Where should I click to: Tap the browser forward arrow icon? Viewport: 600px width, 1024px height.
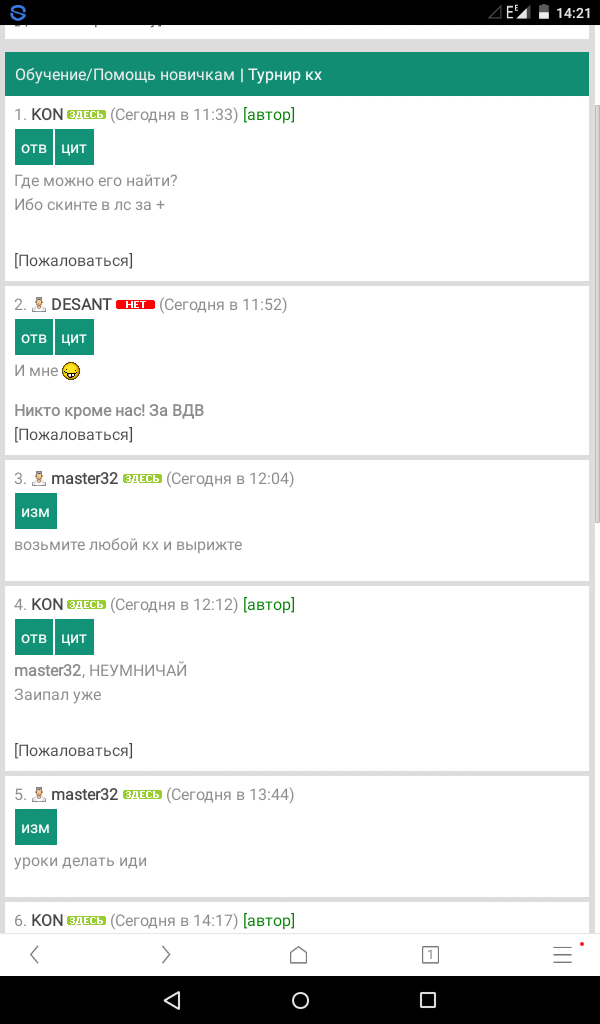coord(166,955)
